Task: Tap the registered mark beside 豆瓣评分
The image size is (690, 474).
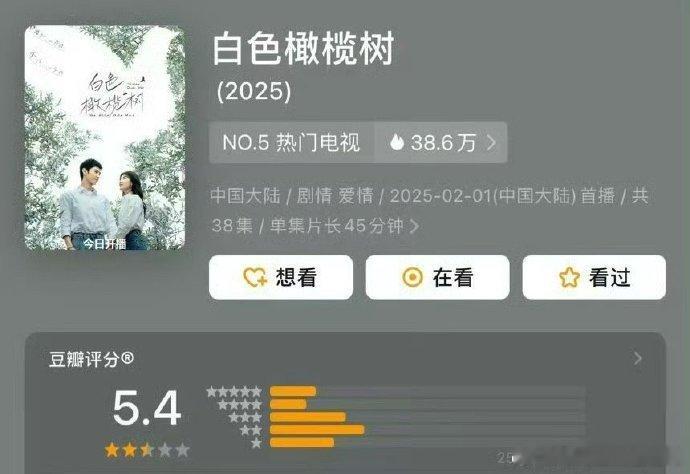Action: tap(127, 358)
